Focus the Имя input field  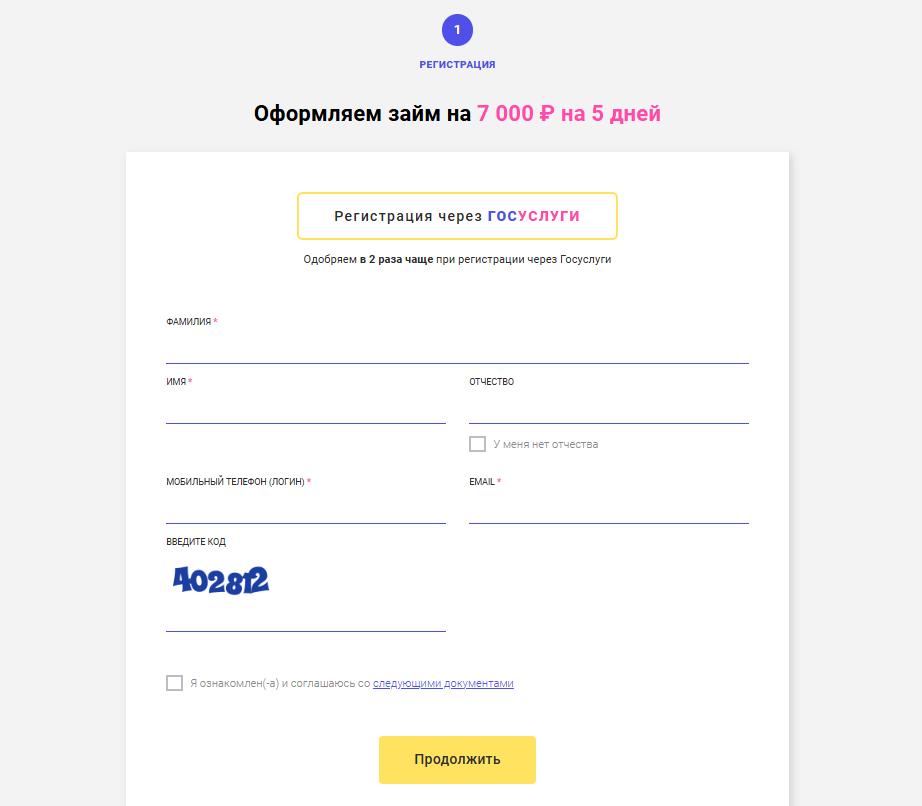point(306,409)
